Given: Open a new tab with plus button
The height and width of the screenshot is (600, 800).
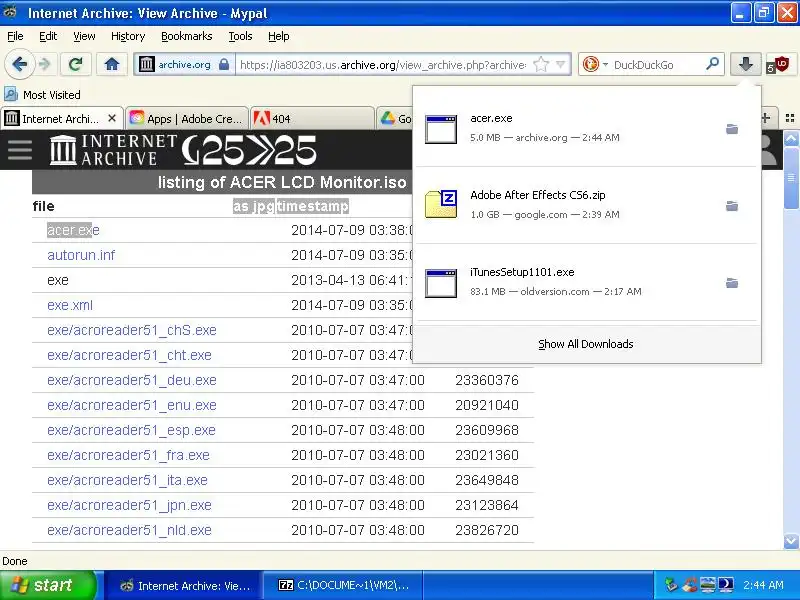Looking at the screenshot, I should (766, 118).
